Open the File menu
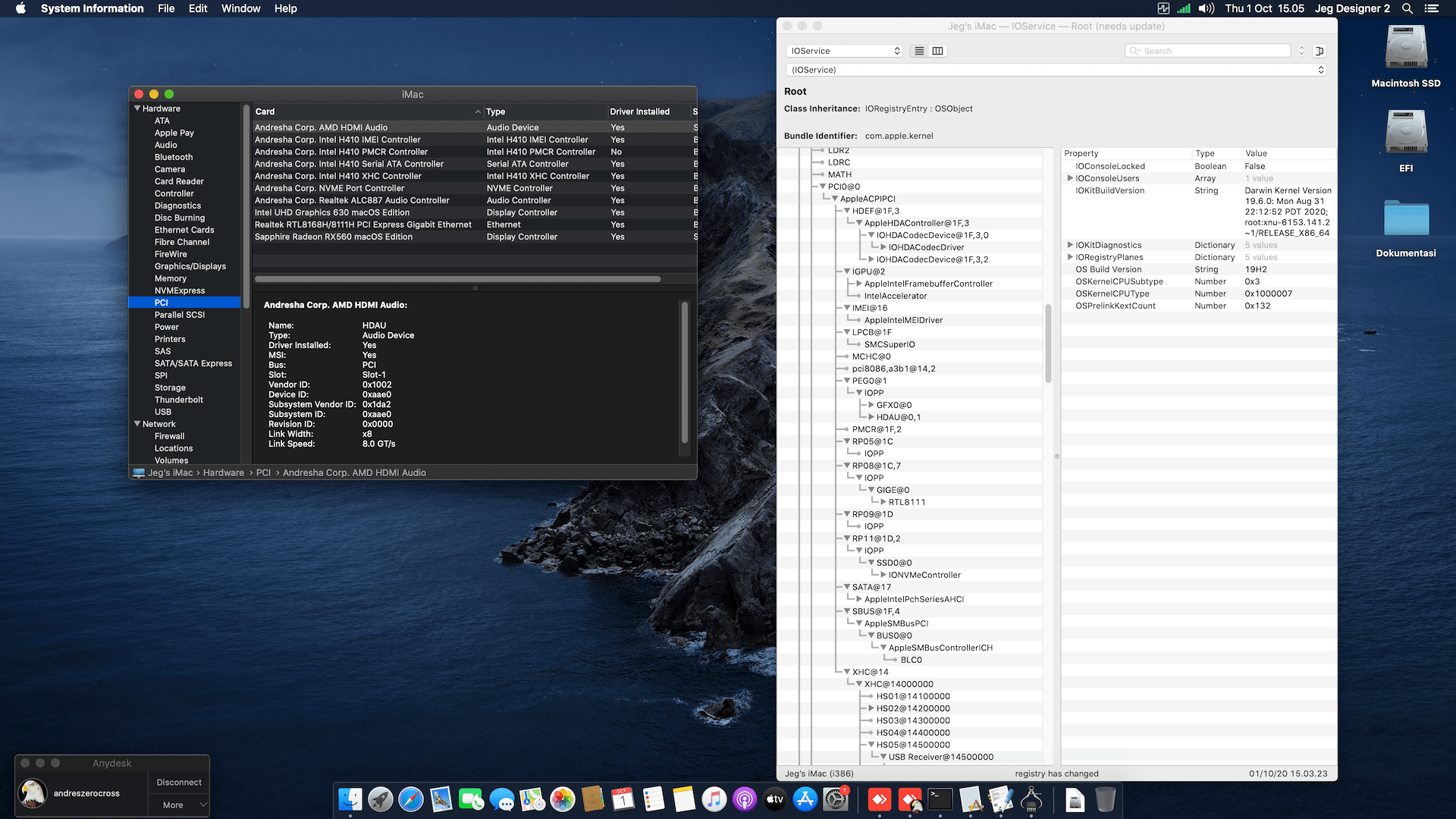 click(165, 8)
